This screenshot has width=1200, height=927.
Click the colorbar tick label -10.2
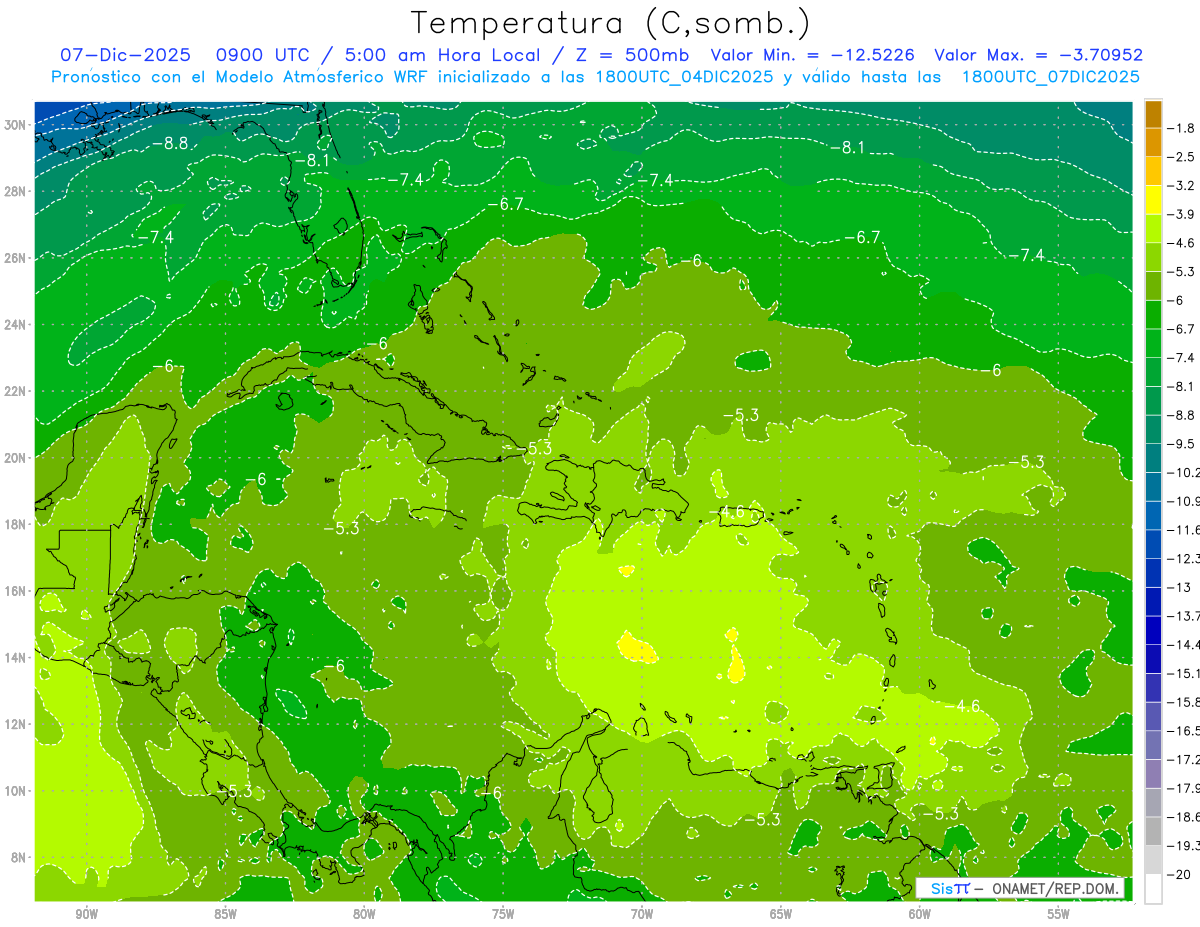[1184, 472]
